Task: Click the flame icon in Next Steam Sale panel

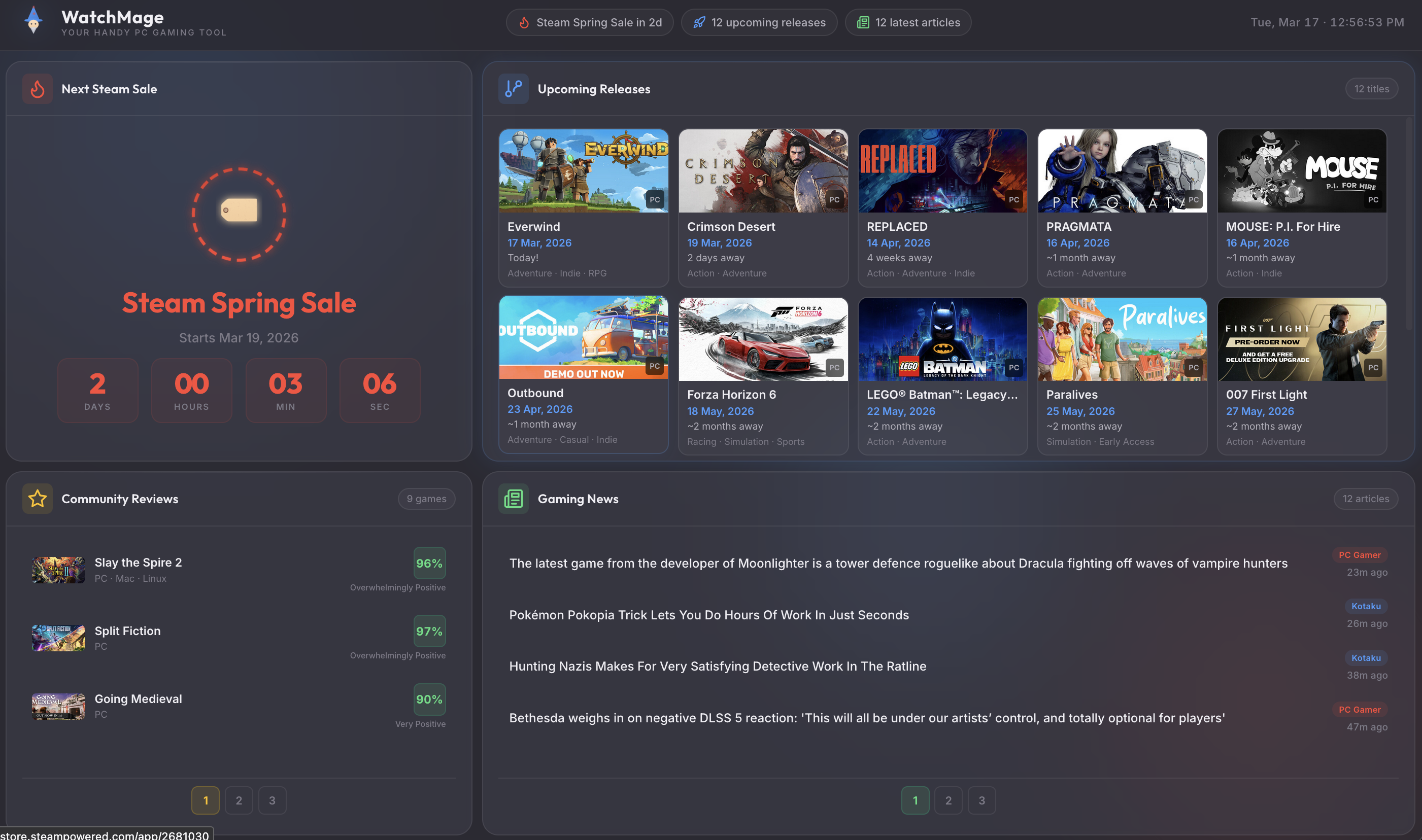Action: [37, 89]
